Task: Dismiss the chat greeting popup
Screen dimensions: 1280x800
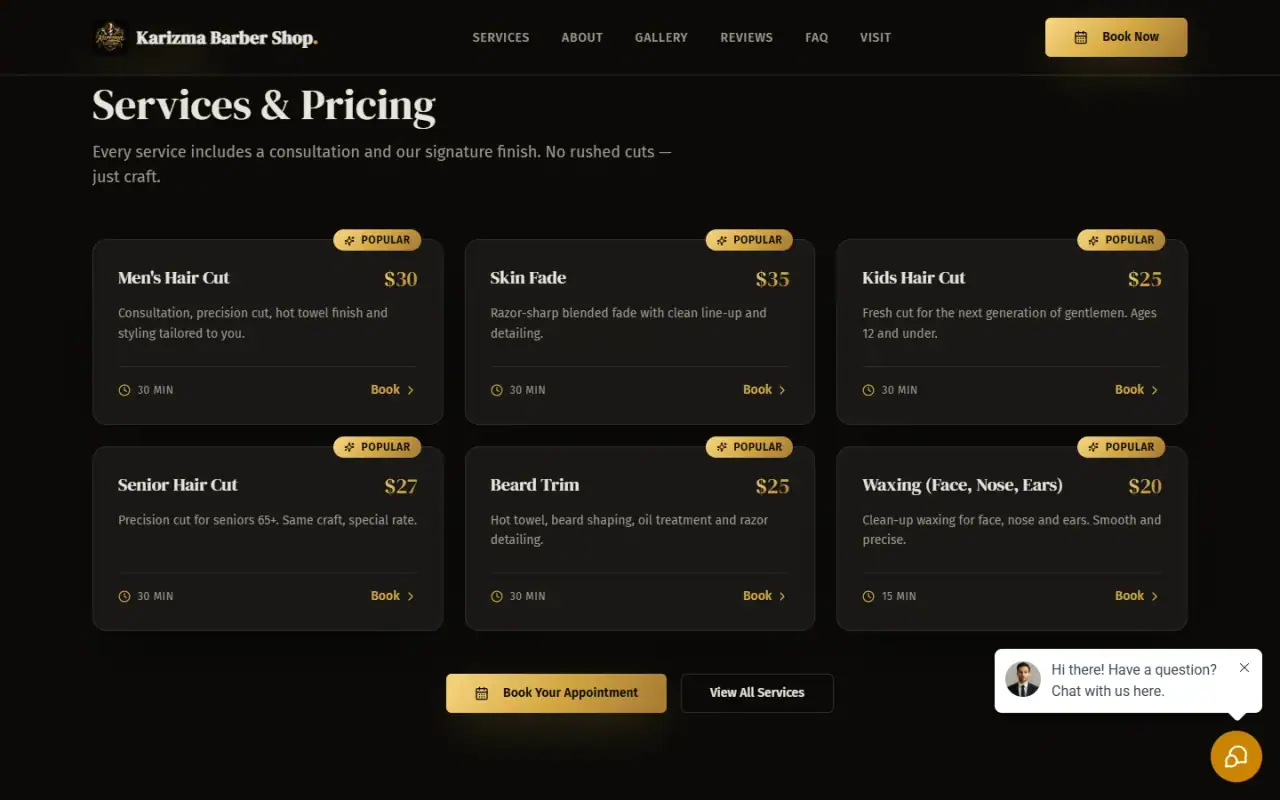Action: 1244,667
